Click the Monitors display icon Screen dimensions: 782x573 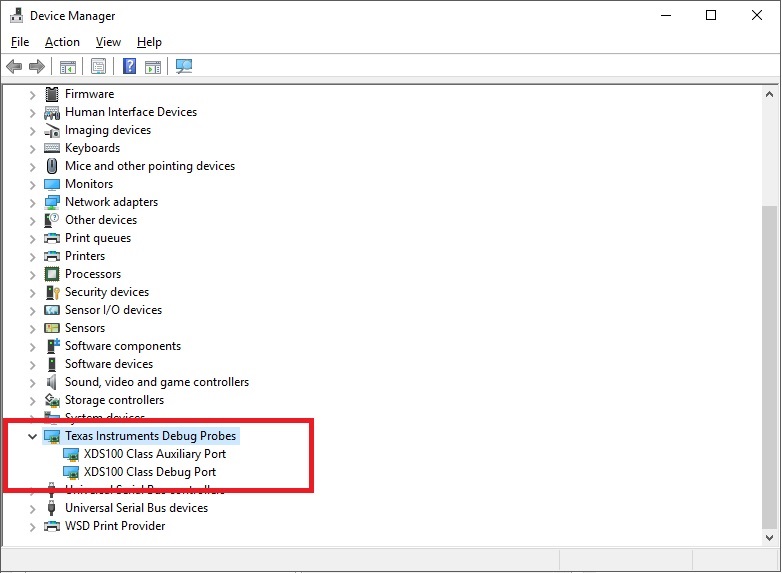(52, 185)
